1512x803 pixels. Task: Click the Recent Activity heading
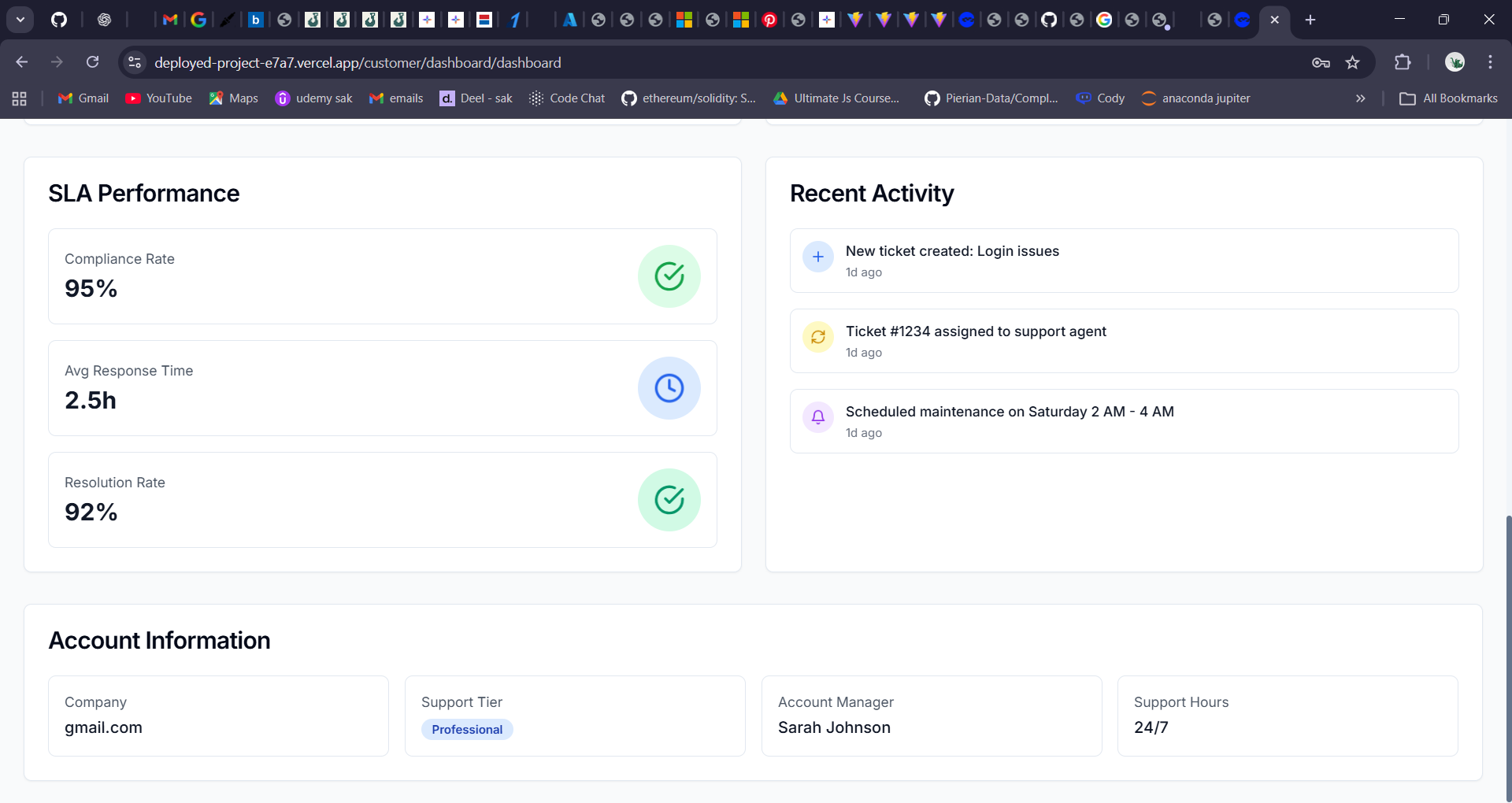click(x=872, y=194)
